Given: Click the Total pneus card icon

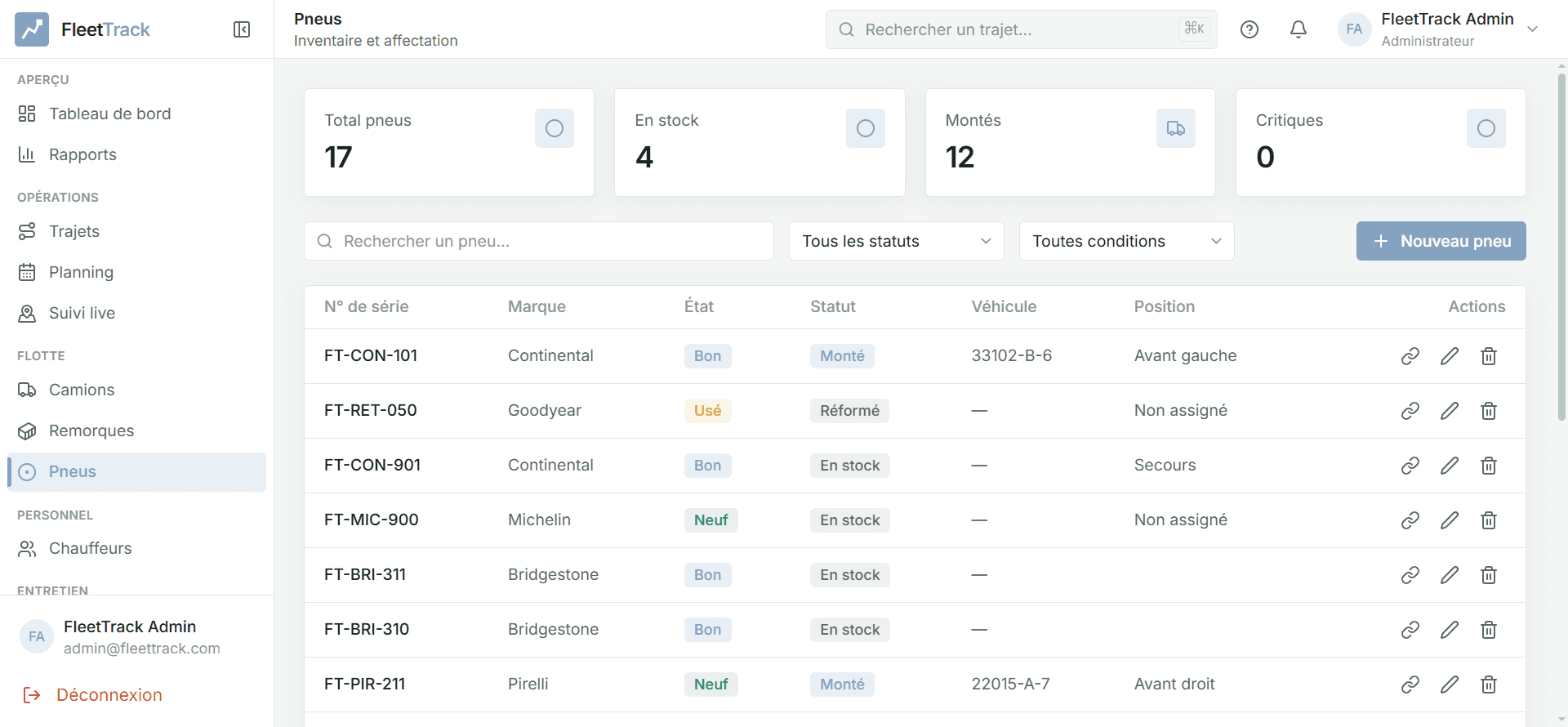Looking at the screenshot, I should [555, 128].
